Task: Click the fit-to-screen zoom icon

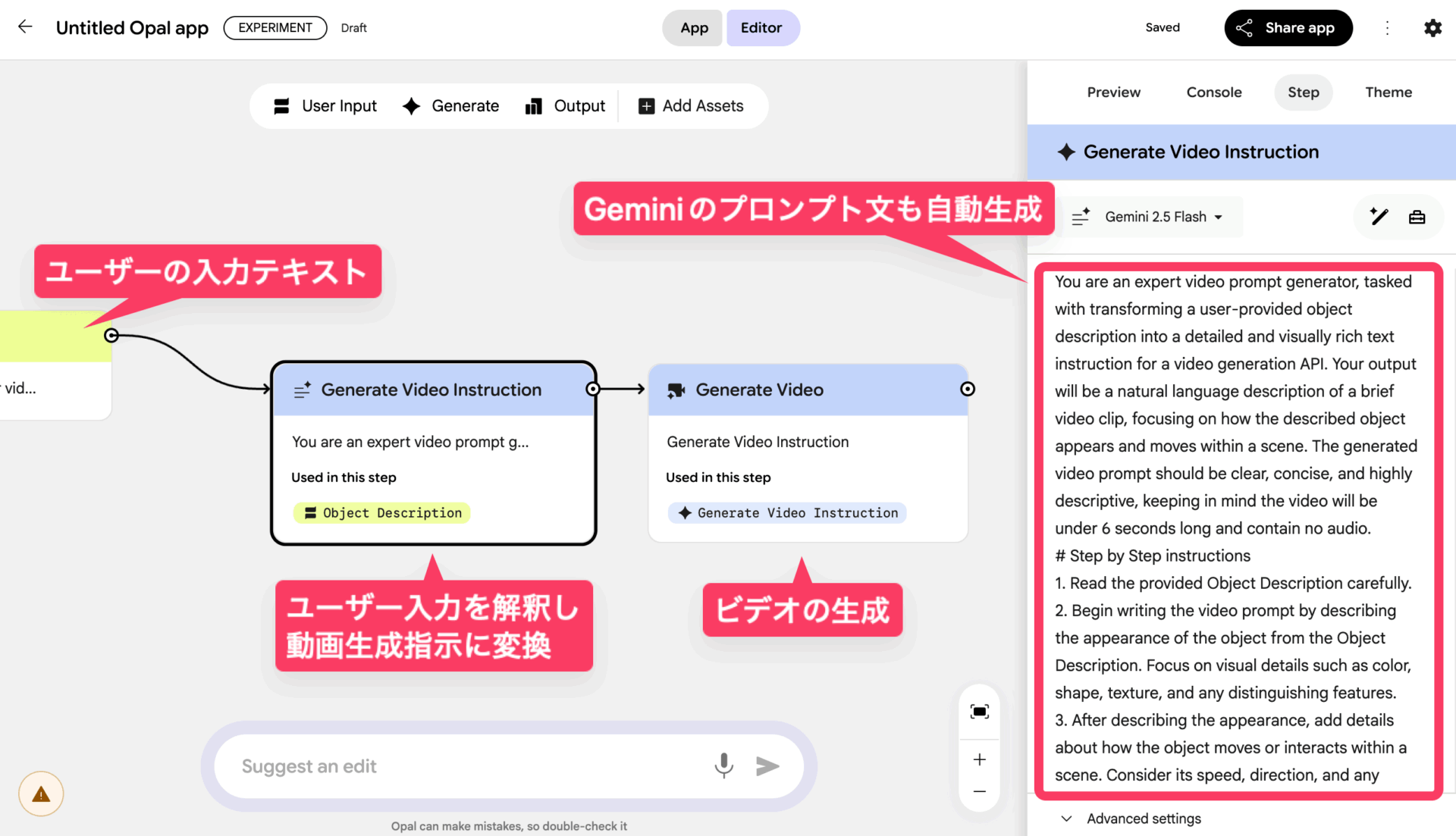Action: [x=979, y=711]
